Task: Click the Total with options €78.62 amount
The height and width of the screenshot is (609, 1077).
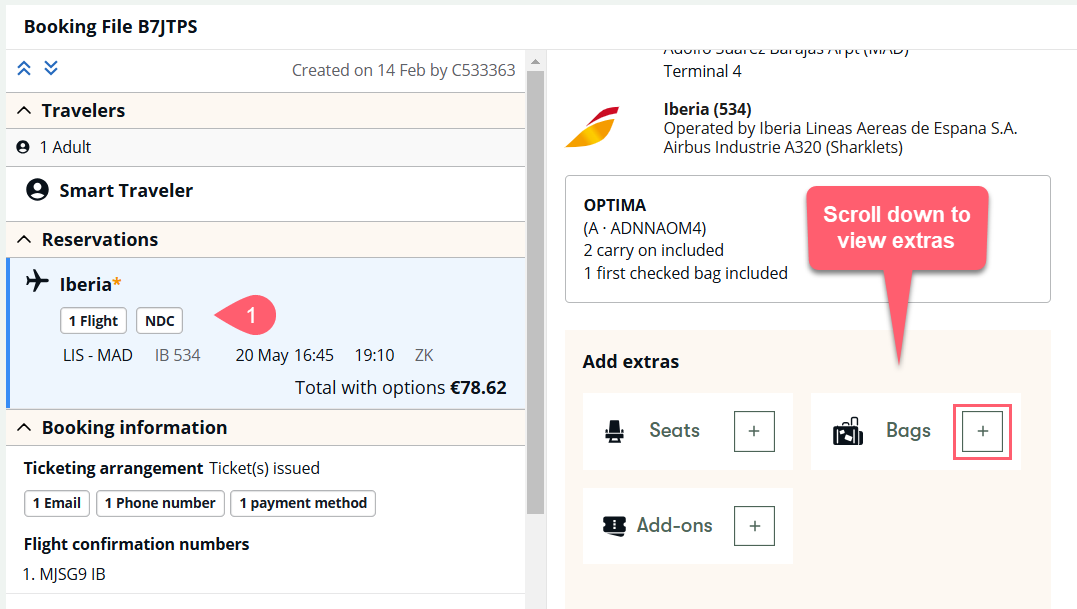Action: pyautogui.click(x=401, y=388)
